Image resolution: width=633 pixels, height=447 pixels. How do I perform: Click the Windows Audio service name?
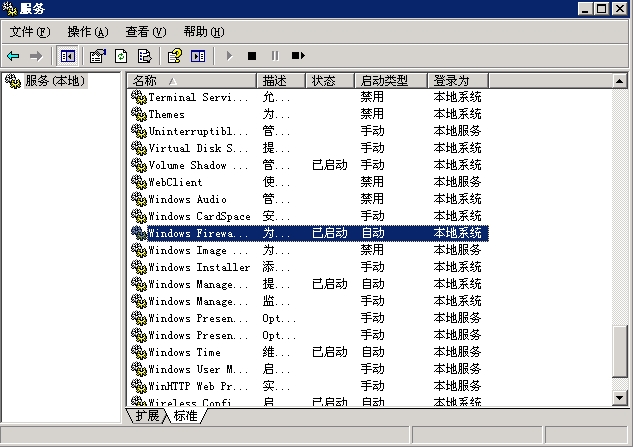(187, 199)
